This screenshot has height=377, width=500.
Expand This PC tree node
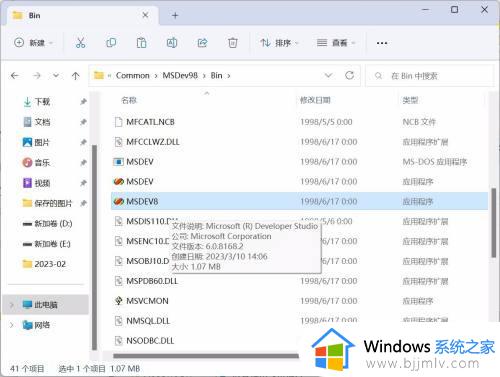(x=12, y=305)
